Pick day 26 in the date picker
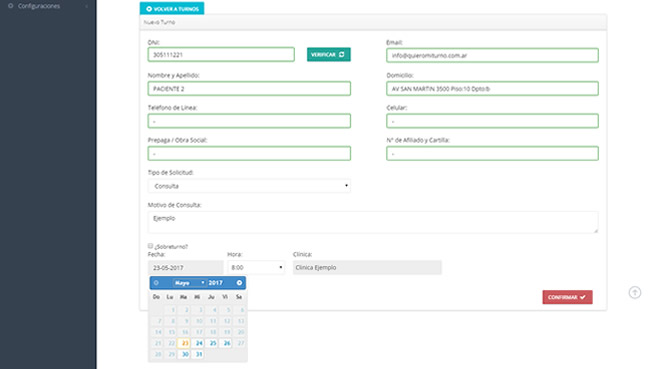This screenshot has height=369, width=650. coord(227,343)
